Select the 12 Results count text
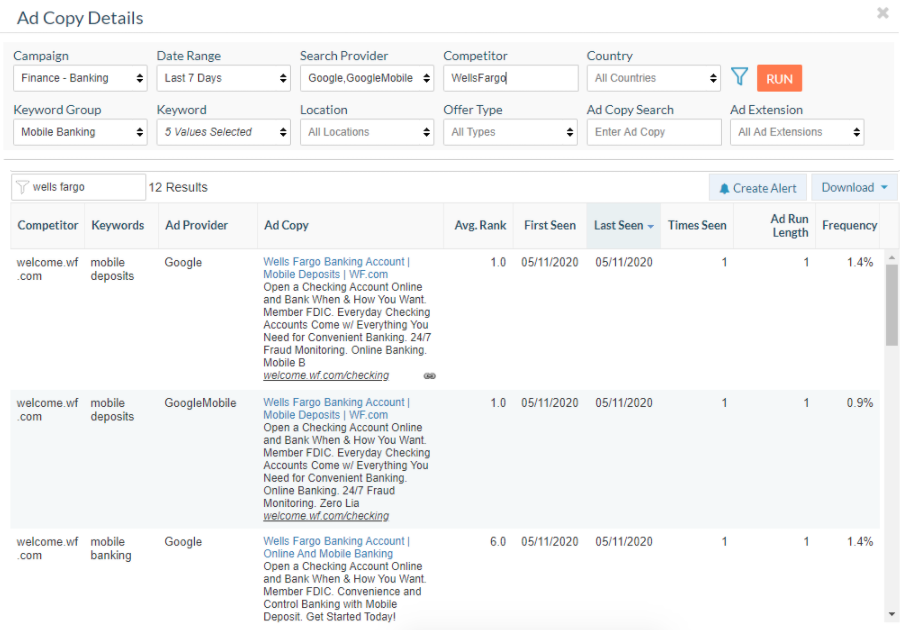 [x=178, y=188]
